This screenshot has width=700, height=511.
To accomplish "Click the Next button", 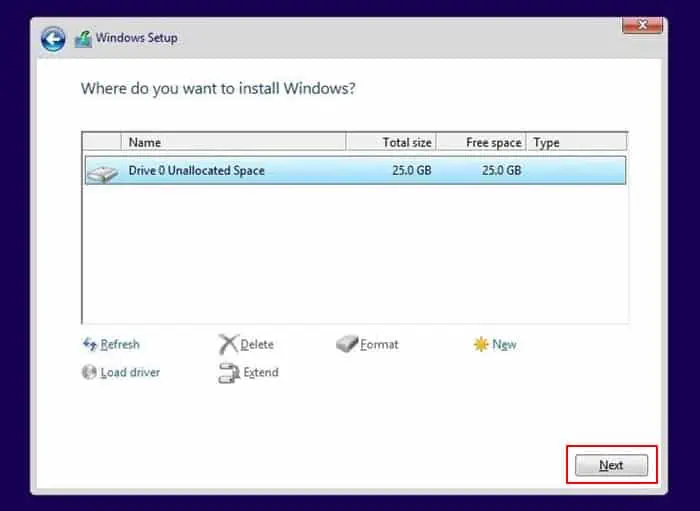I will [x=611, y=465].
